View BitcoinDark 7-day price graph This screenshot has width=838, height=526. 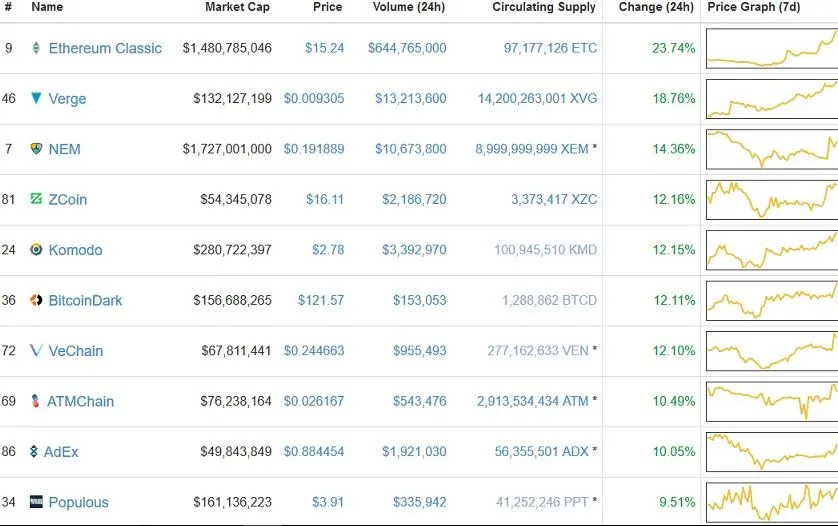tap(772, 300)
